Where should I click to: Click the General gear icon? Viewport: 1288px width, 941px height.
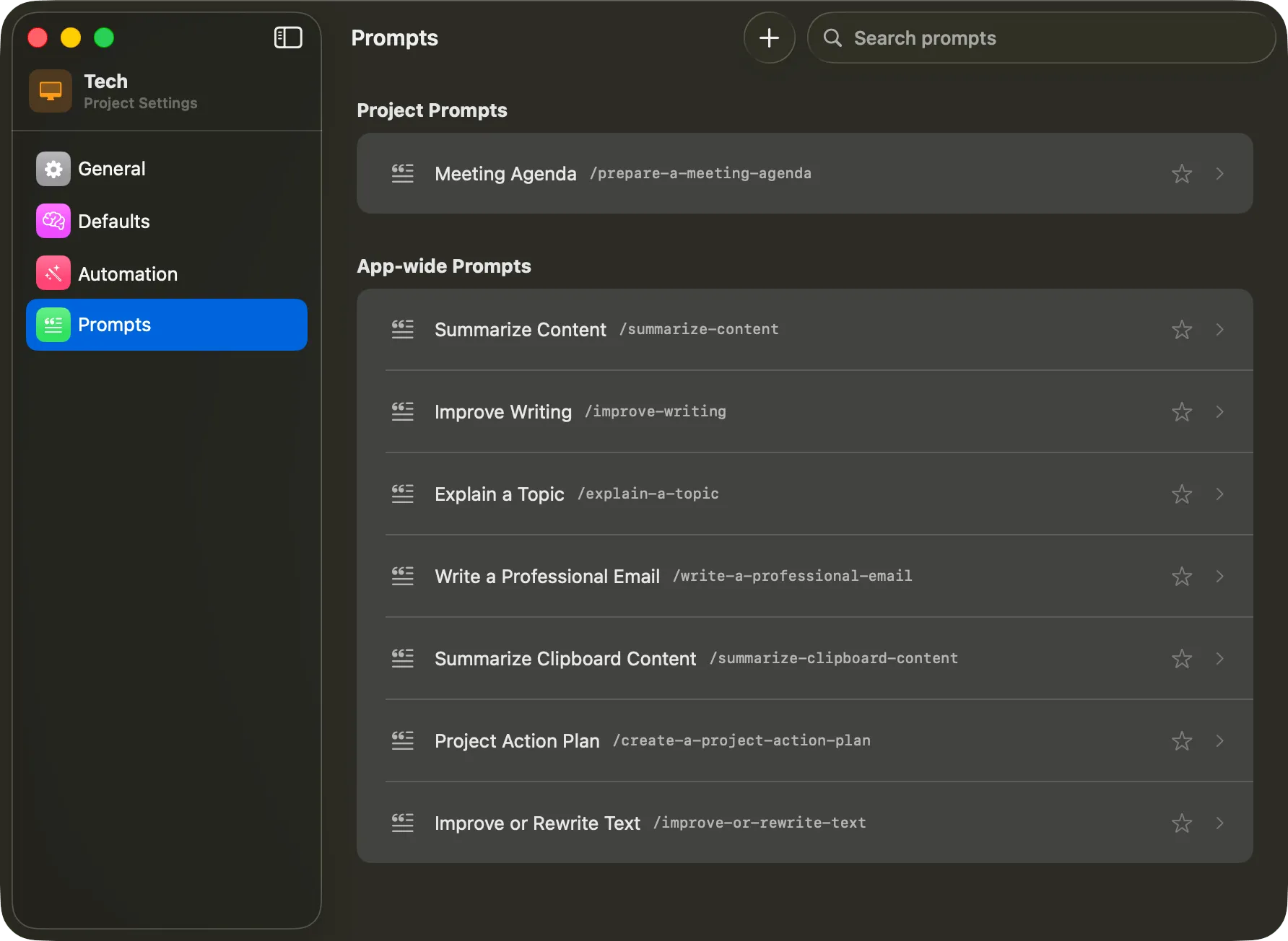53,169
